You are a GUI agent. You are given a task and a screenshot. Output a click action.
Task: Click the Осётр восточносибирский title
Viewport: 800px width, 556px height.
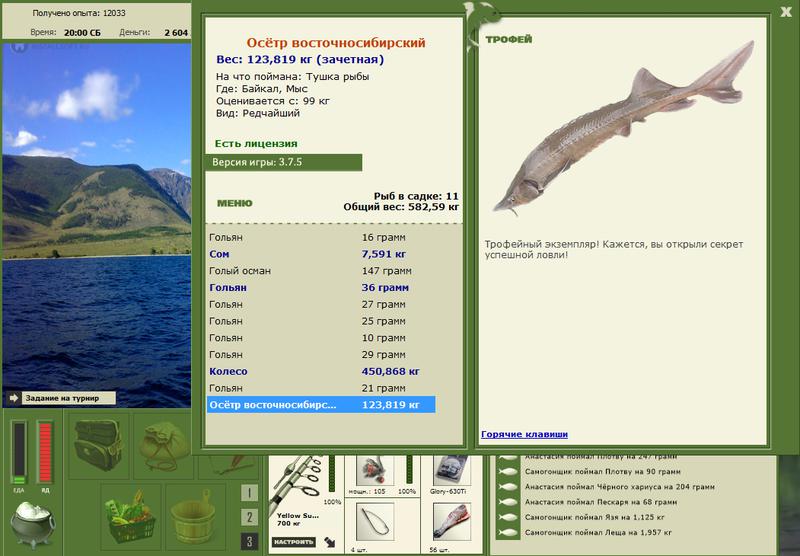coord(336,43)
